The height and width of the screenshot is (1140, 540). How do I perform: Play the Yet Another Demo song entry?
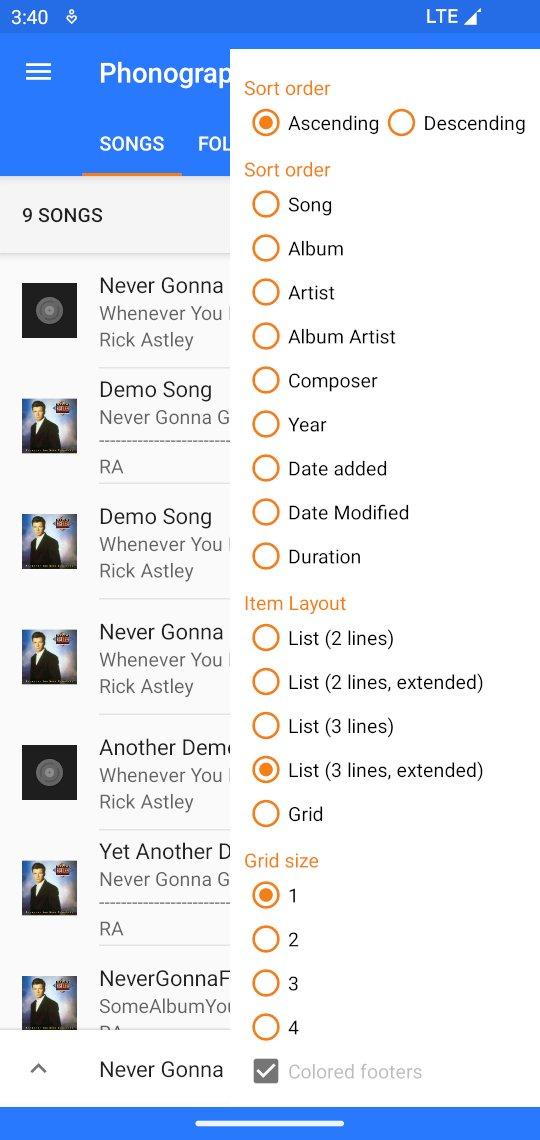[x=126, y=888]
